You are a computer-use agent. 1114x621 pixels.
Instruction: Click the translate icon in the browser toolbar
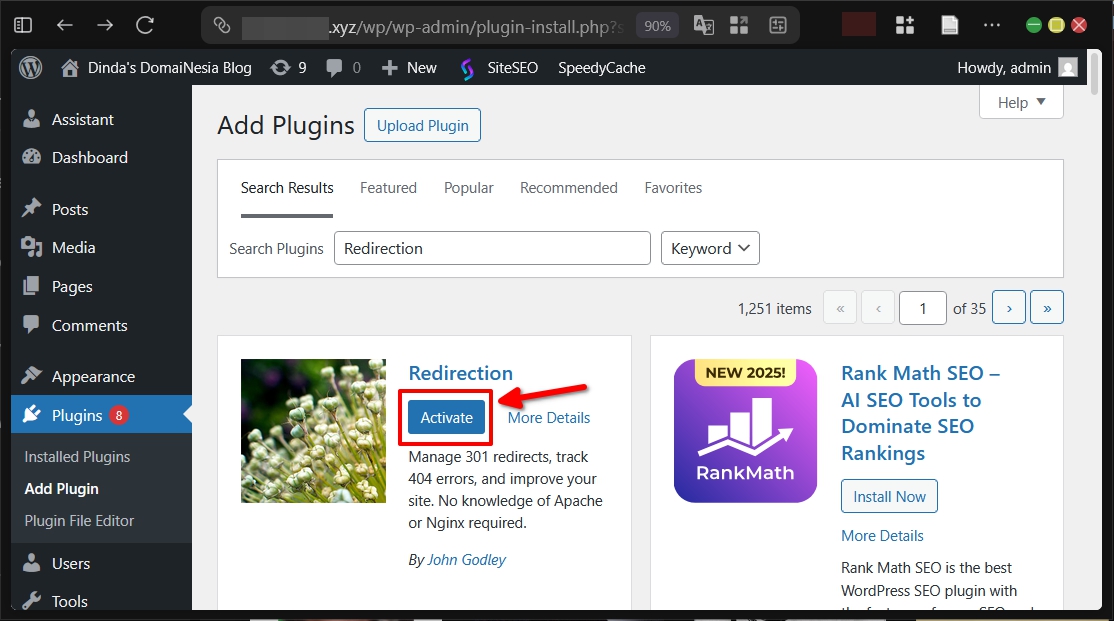coord(703,25)
